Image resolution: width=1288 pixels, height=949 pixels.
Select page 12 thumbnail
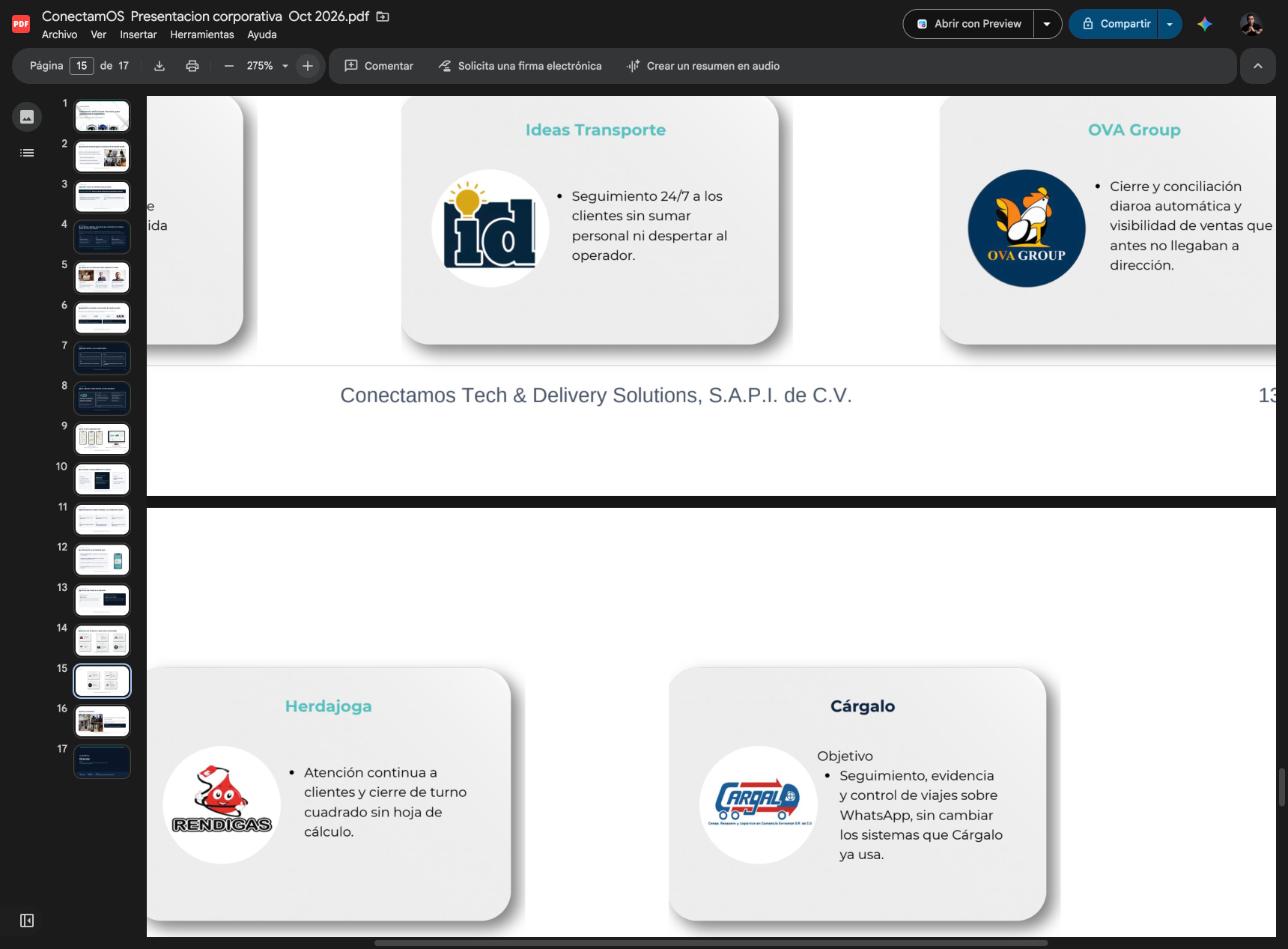click(102, 560)
